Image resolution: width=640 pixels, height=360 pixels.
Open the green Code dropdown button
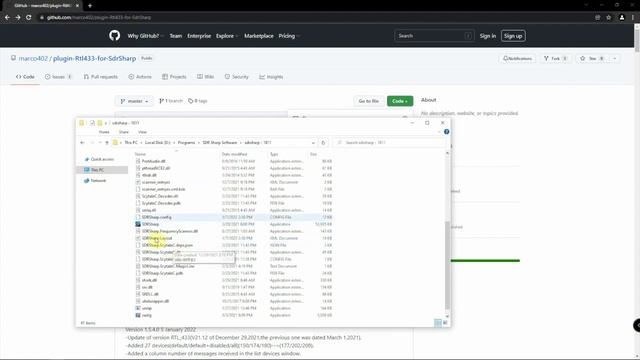(x=400, y=101)
